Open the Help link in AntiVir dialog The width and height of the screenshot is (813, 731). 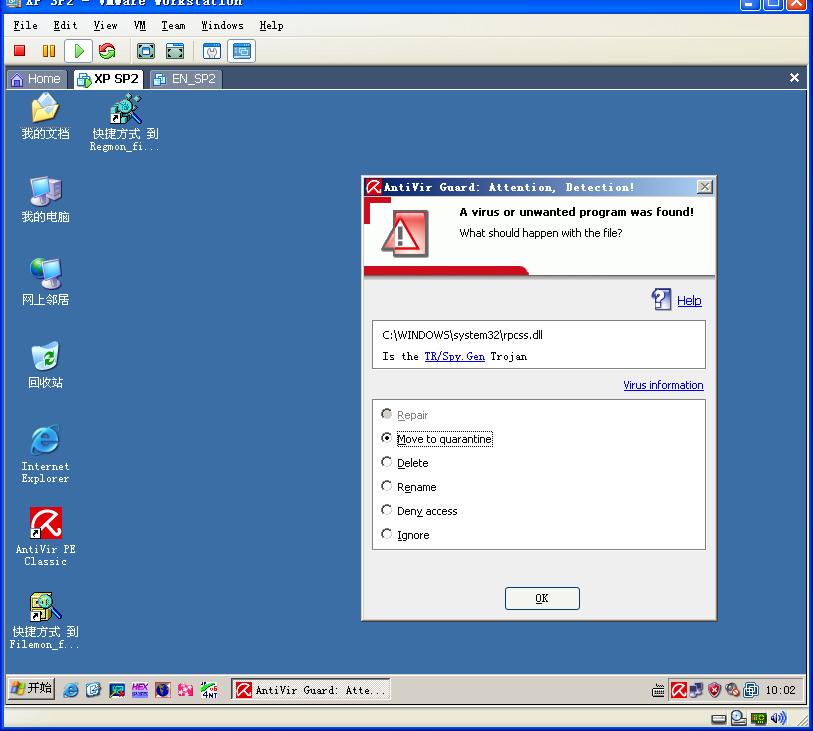click(x=689, y=301)
